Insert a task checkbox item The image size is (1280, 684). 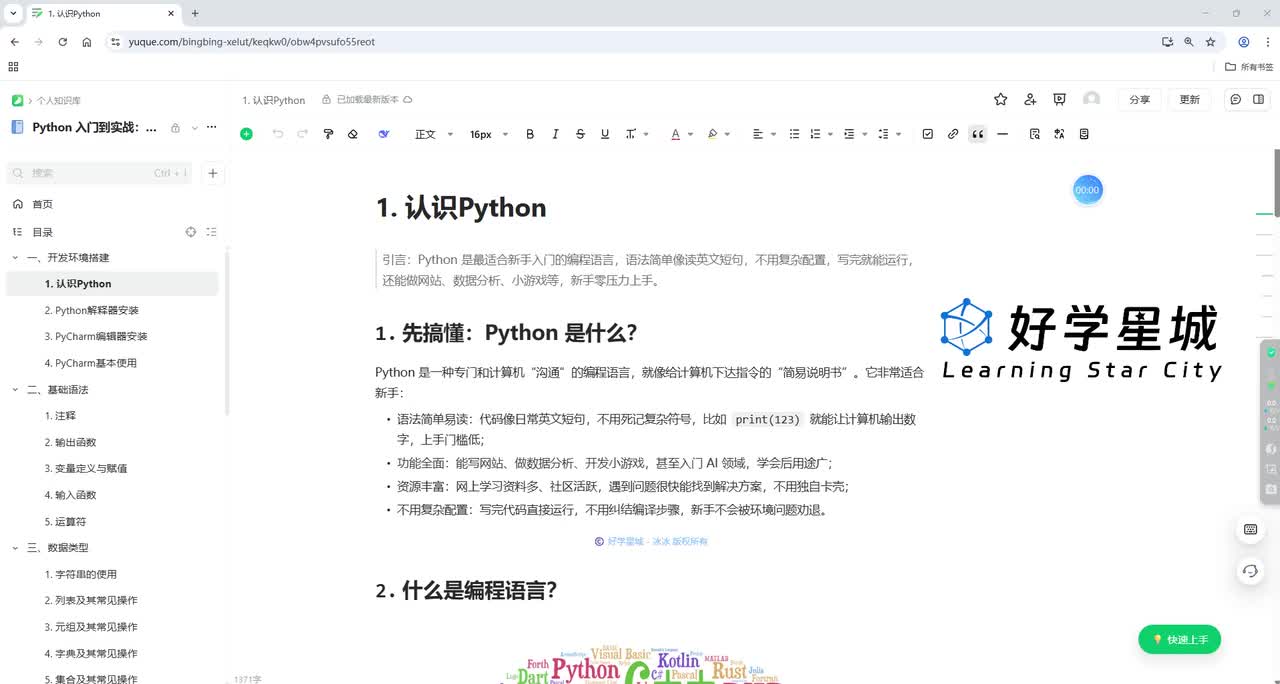tap(927, 134)
